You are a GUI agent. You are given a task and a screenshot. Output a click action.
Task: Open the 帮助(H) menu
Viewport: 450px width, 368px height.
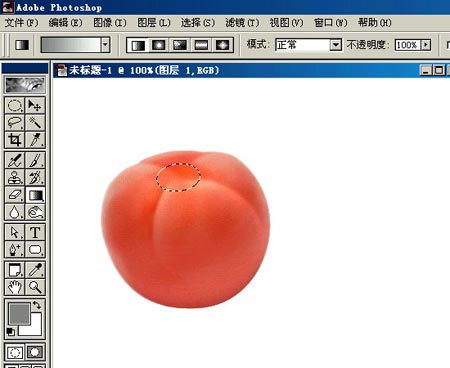tap(375, 23)
